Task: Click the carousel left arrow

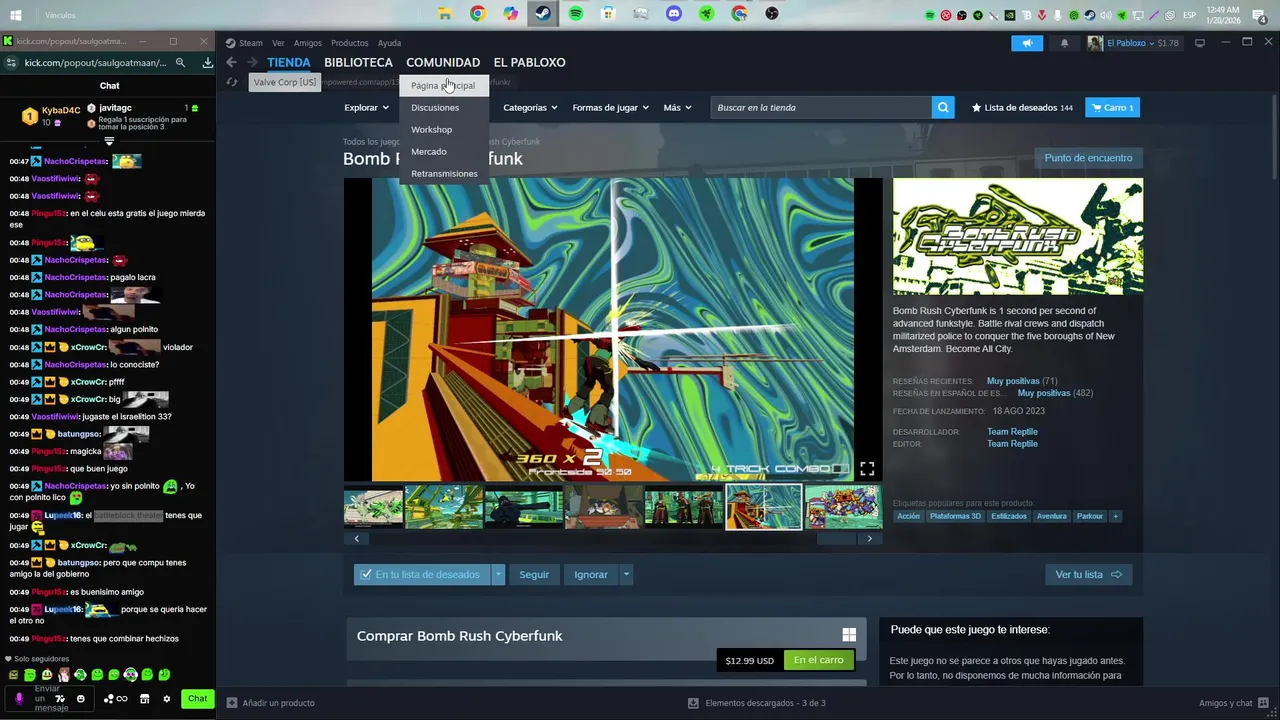Action: click(x=356, y=538)
